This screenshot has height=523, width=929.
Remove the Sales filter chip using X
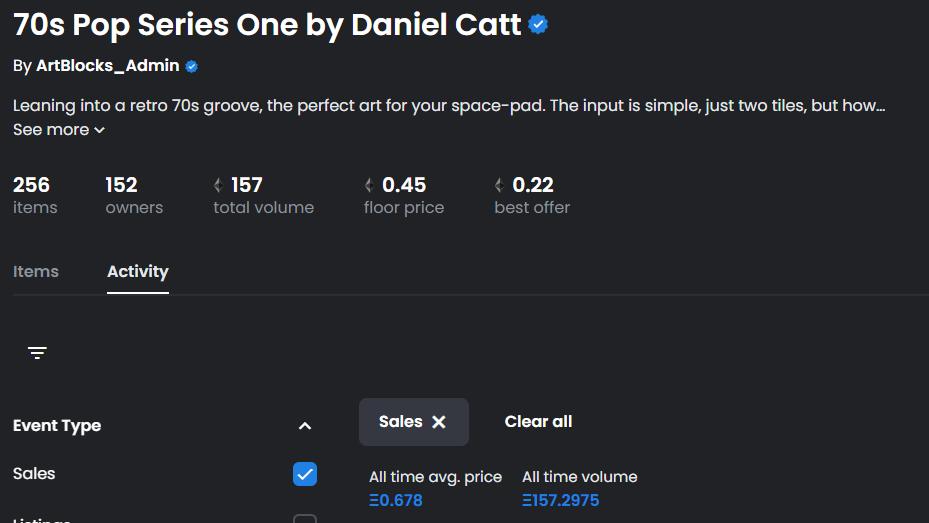438,422
